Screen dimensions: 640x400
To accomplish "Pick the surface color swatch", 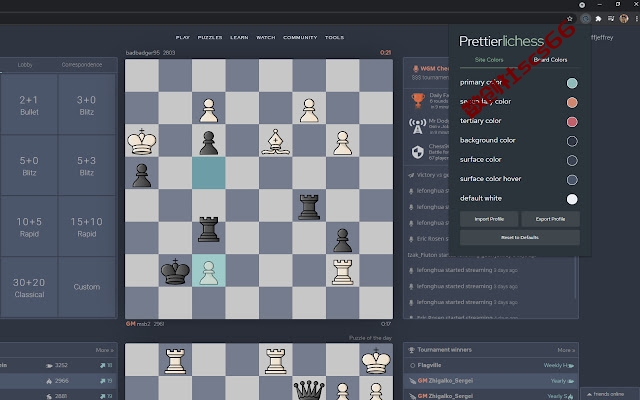I will coord(572,160).
